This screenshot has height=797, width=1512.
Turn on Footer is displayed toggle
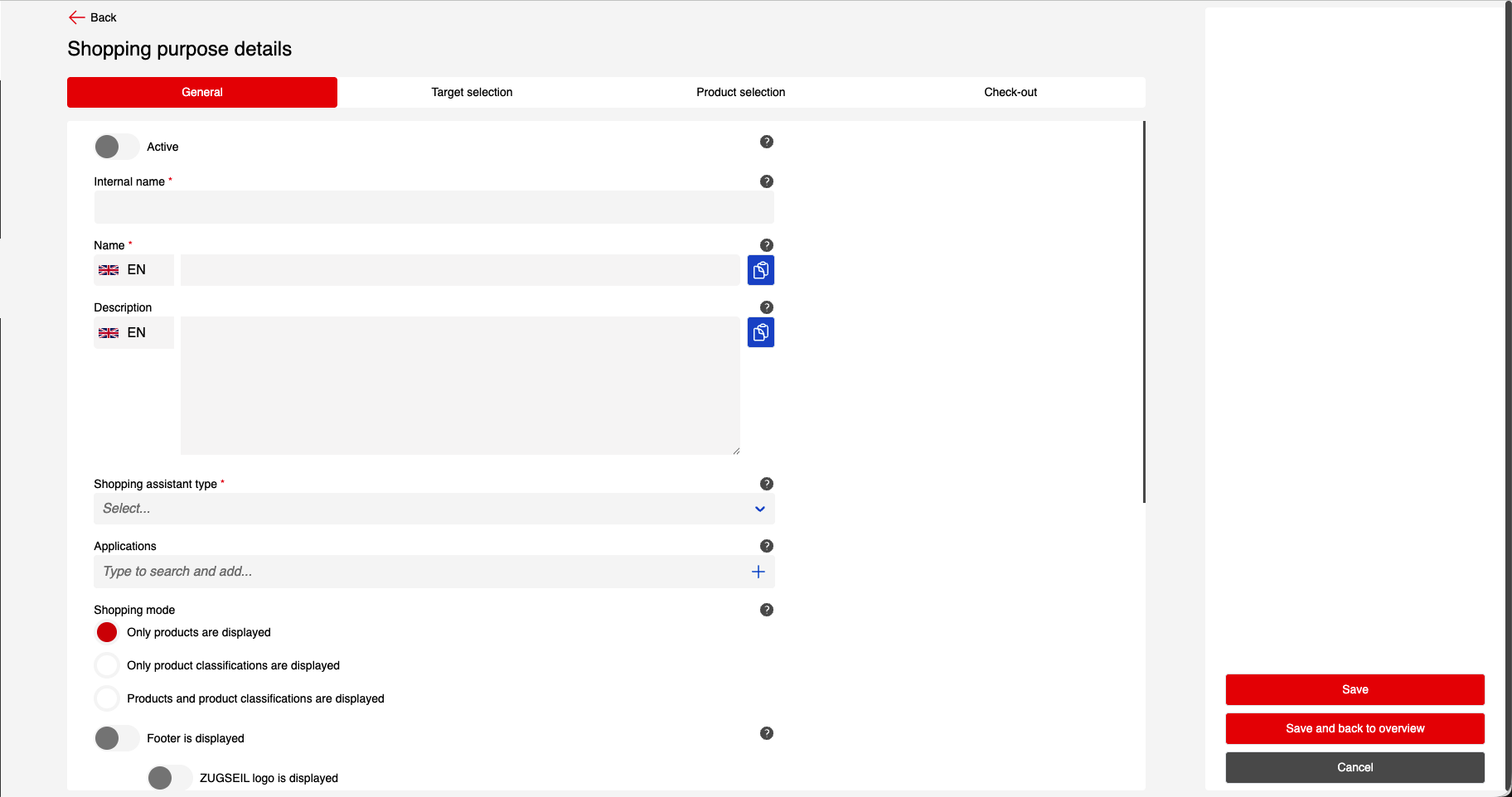click(116, 738)
